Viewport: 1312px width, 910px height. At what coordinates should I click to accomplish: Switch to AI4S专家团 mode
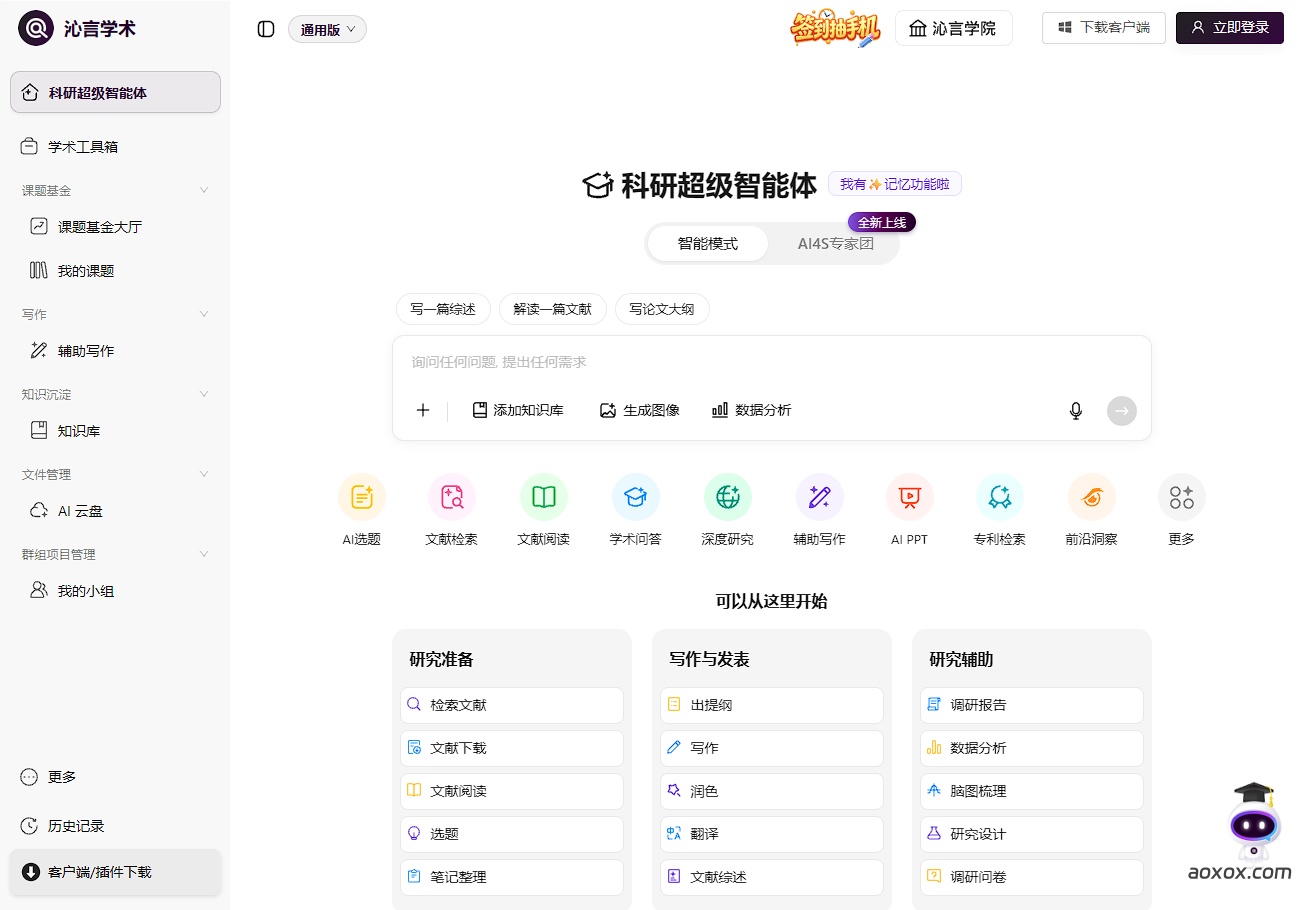coord(835,243)
